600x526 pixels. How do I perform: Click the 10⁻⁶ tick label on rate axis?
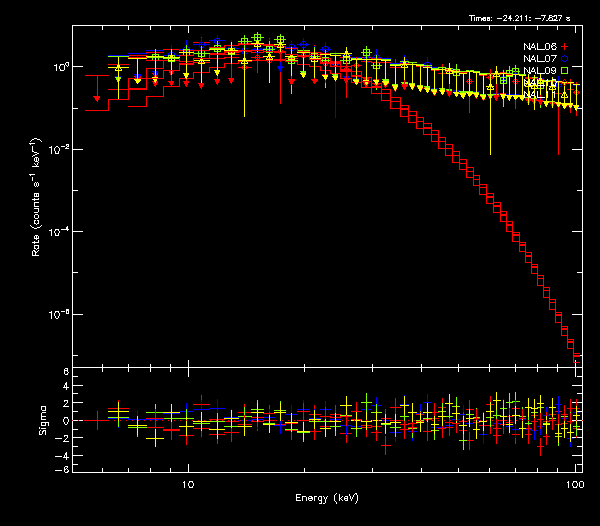(x=58, y=314)
